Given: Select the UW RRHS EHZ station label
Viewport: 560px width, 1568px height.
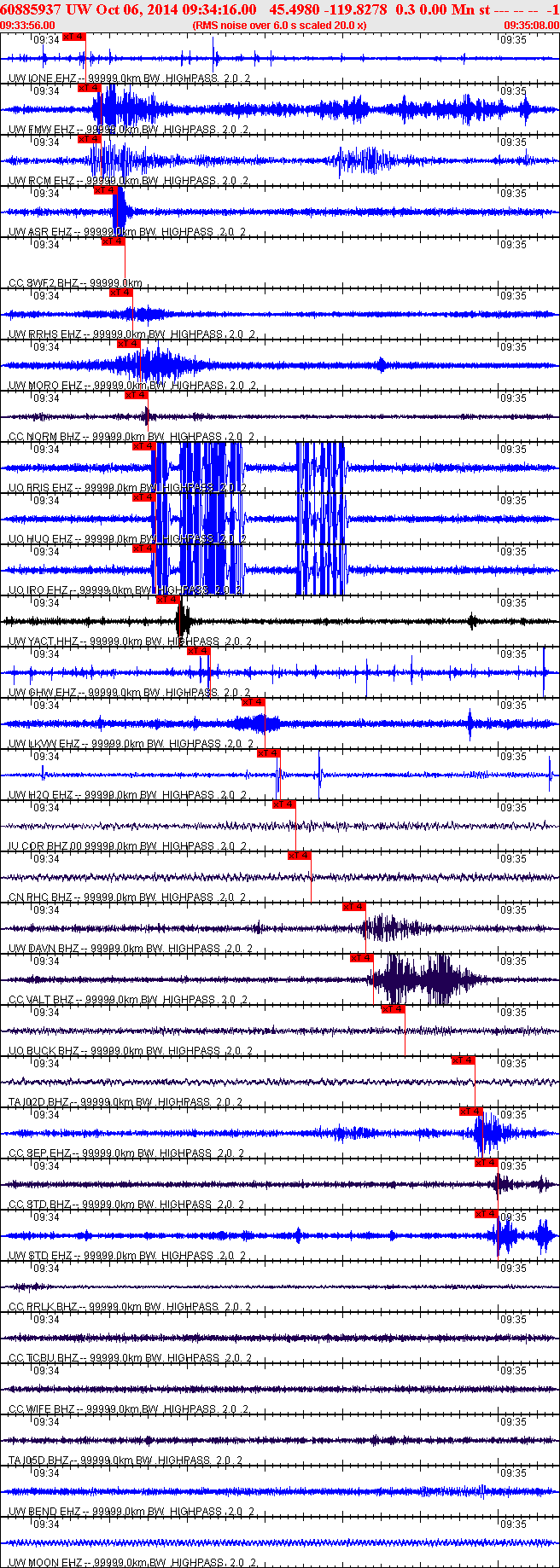Looking at the screenshot, I should pos(44,334).
